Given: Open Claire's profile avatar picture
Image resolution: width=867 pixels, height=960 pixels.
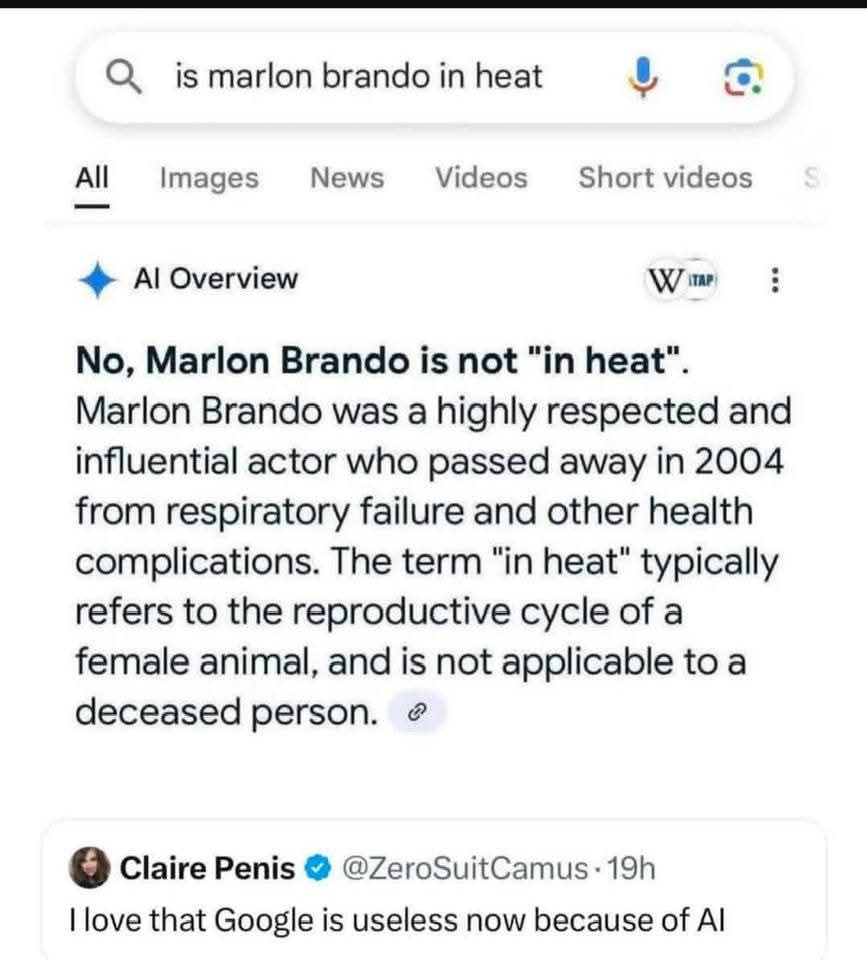Looking at the screenshot, I should point(89,868).
